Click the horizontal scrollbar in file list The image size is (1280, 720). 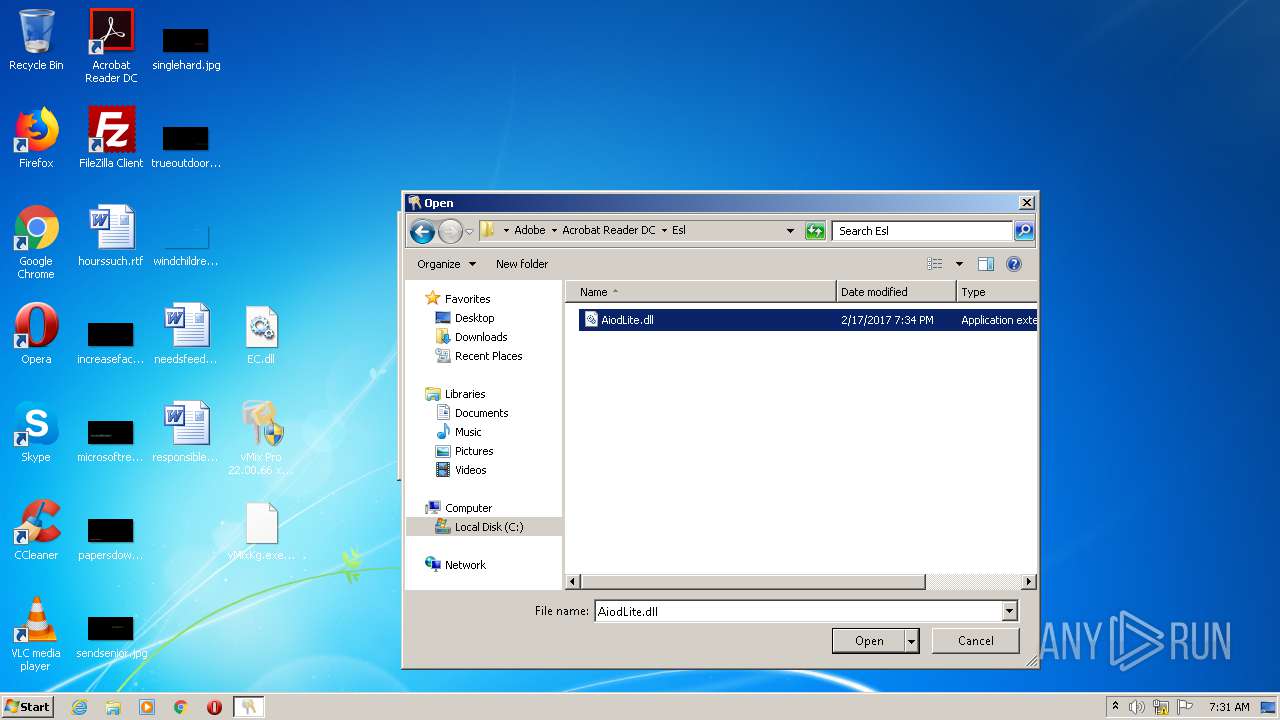753,581
